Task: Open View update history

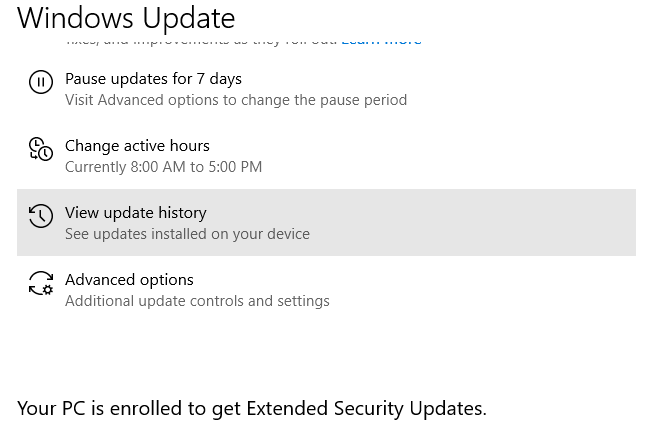Action: [x=135, y=212]
